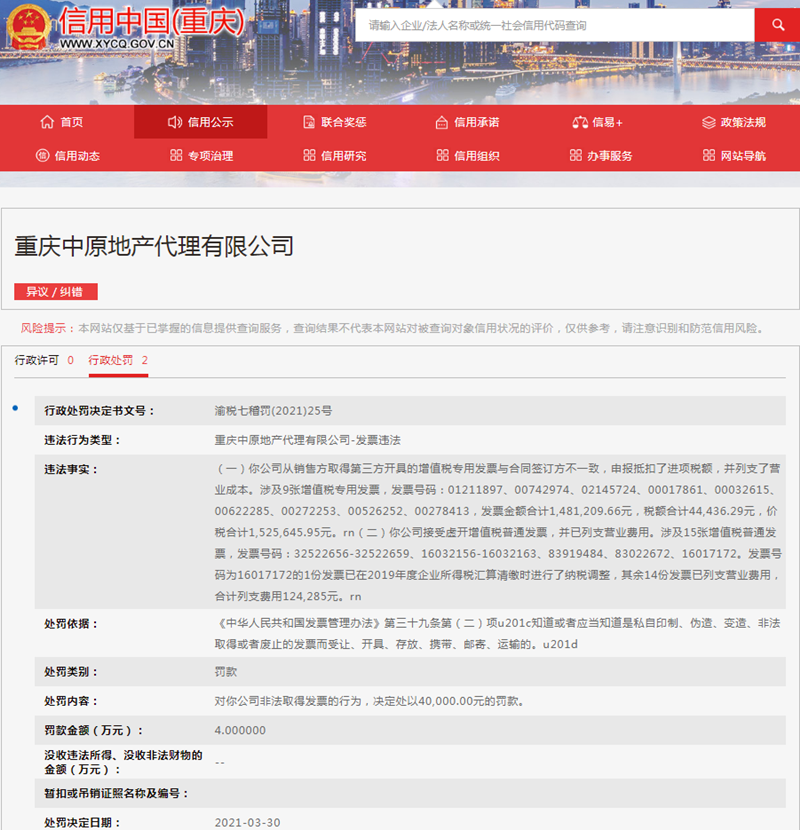Click the document icon beside 联合奖惩
Screen dimensions: 800x830
tap(309, 122)
